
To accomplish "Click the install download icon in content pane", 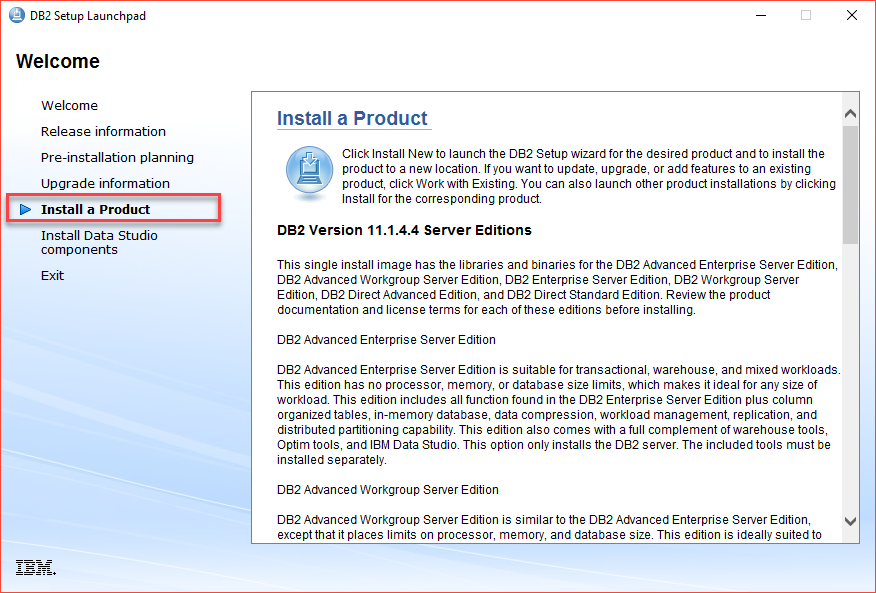I will click(x=310, y=172).
